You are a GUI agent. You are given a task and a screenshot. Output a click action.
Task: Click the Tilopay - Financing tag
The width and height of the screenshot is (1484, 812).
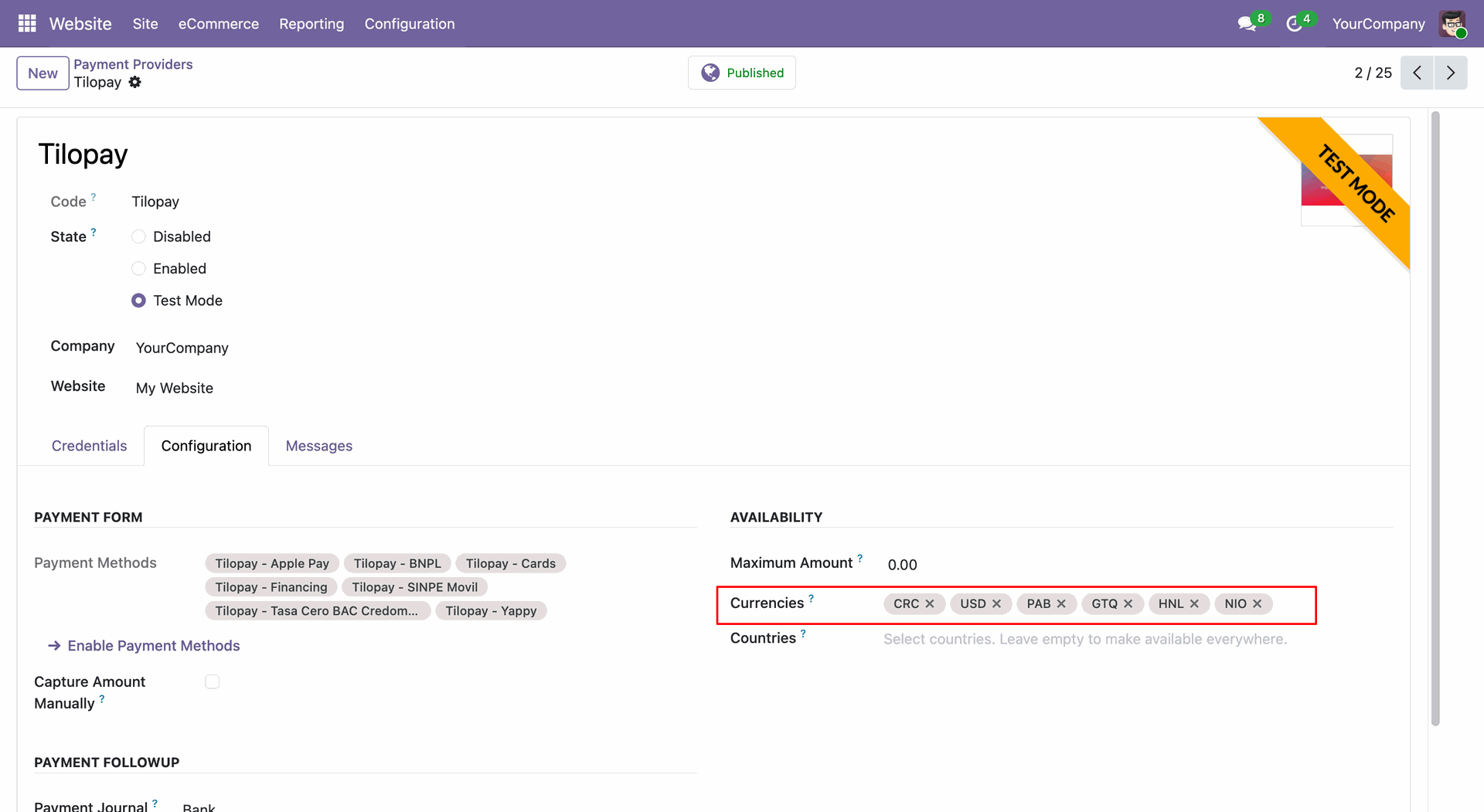coord(271,587)
